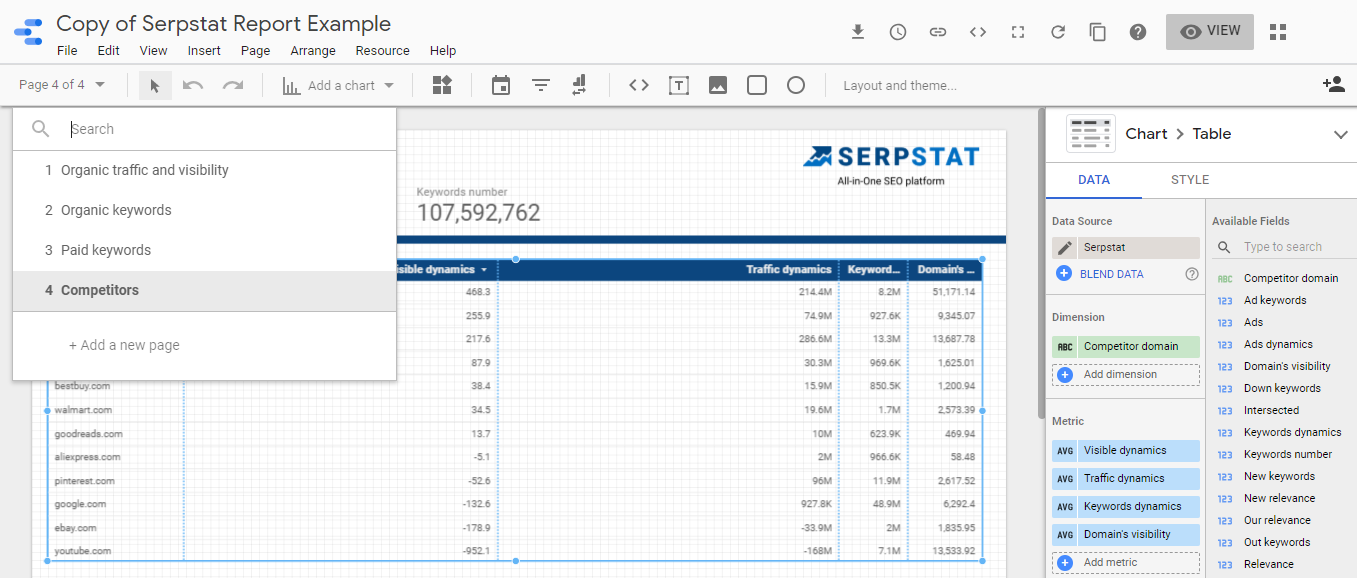Select Ad keywords in available fields
The height and width of the screenshot is (578, 1357).
[1275, 300]
